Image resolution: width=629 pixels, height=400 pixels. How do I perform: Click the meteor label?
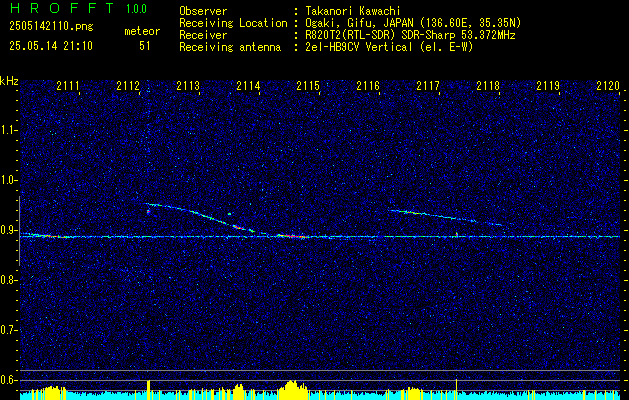point(142,31)
